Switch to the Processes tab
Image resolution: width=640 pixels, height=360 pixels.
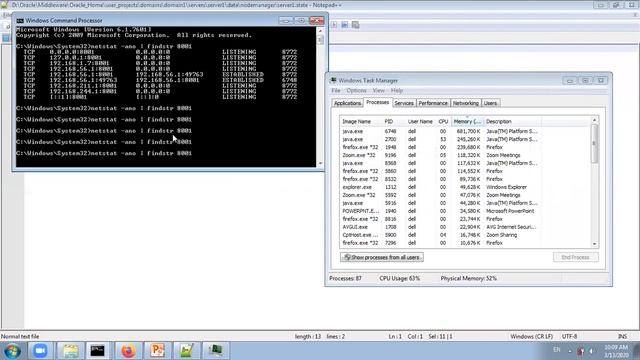[378, 102]
